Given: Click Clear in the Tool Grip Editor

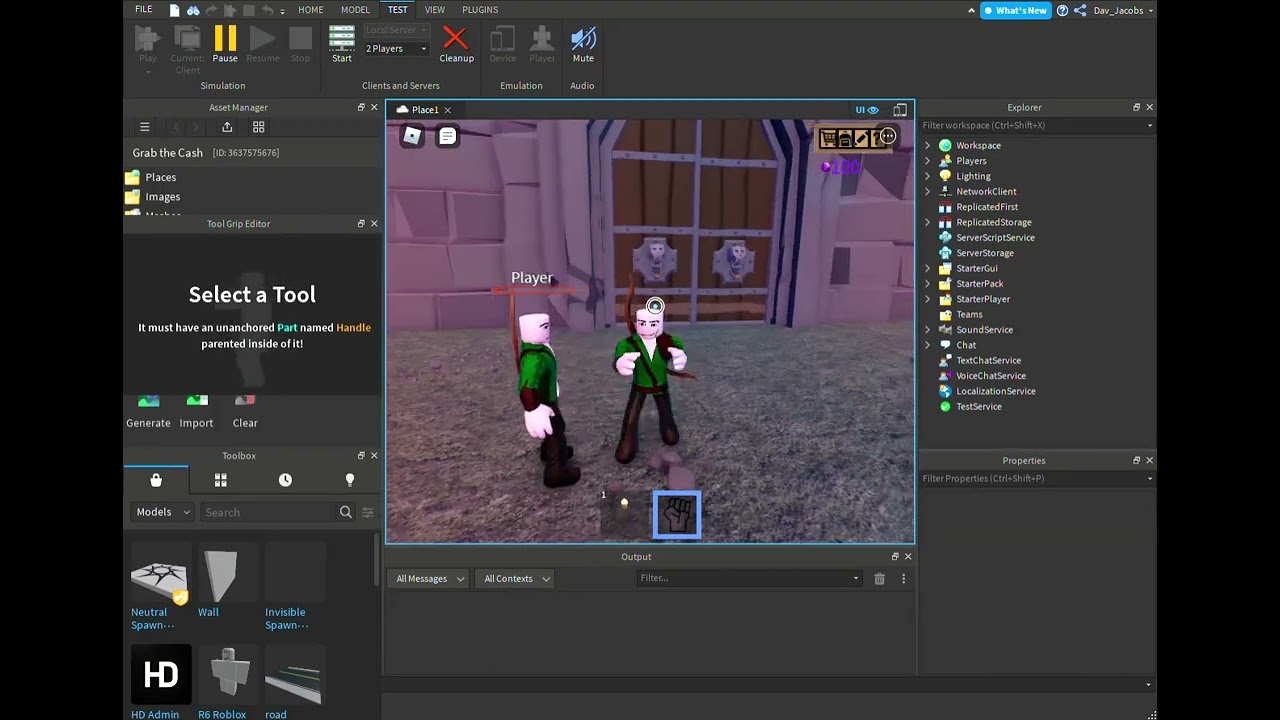Looking at the screenshot, I should click(245, 412).
